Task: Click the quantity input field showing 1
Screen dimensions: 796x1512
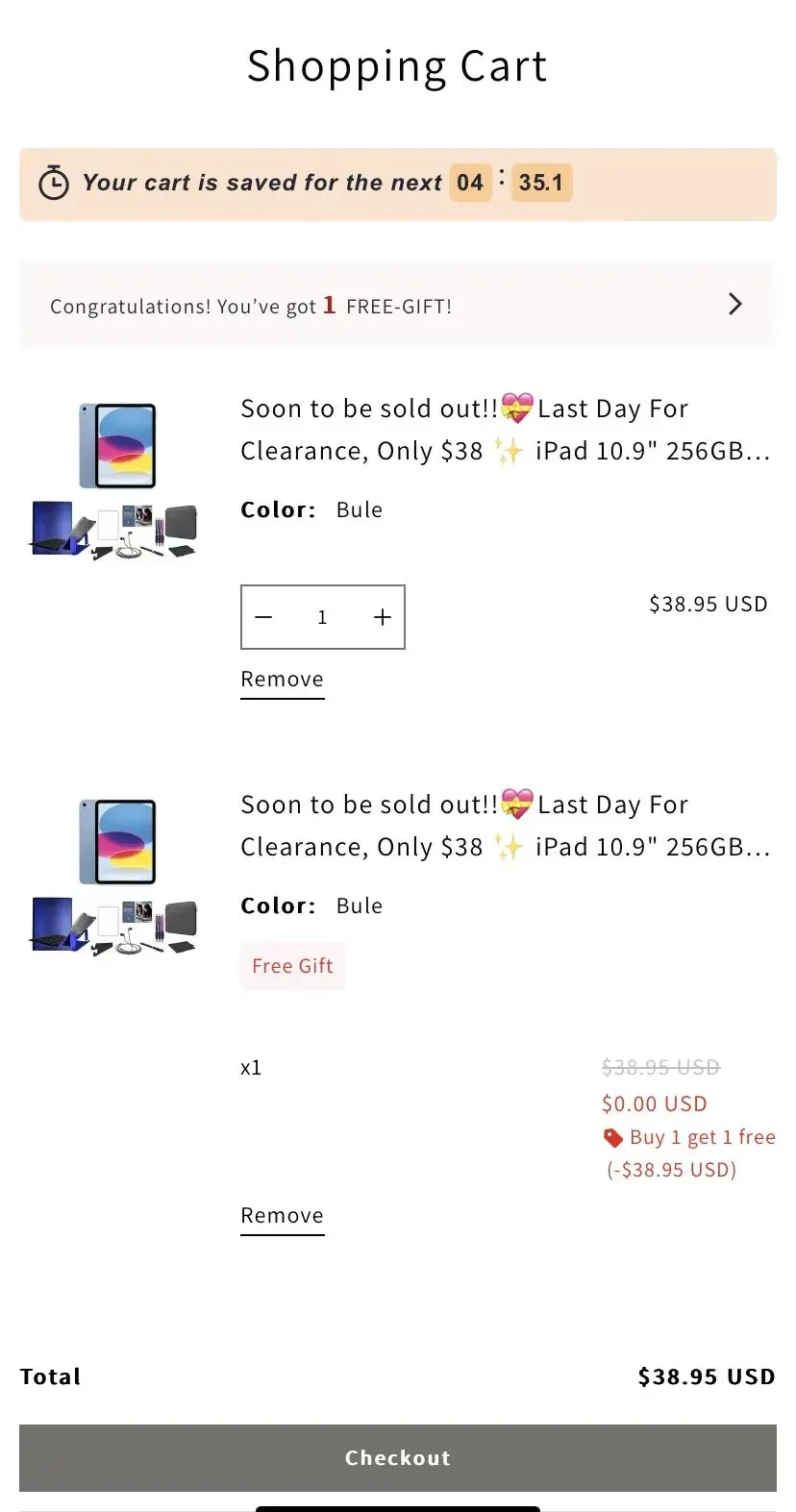Action: pyautogui.click(x=323, y=617)
